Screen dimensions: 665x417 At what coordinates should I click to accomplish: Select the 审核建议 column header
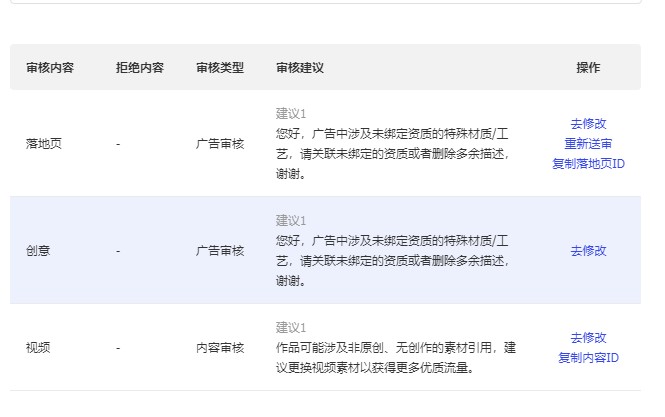tap(300, 67)
